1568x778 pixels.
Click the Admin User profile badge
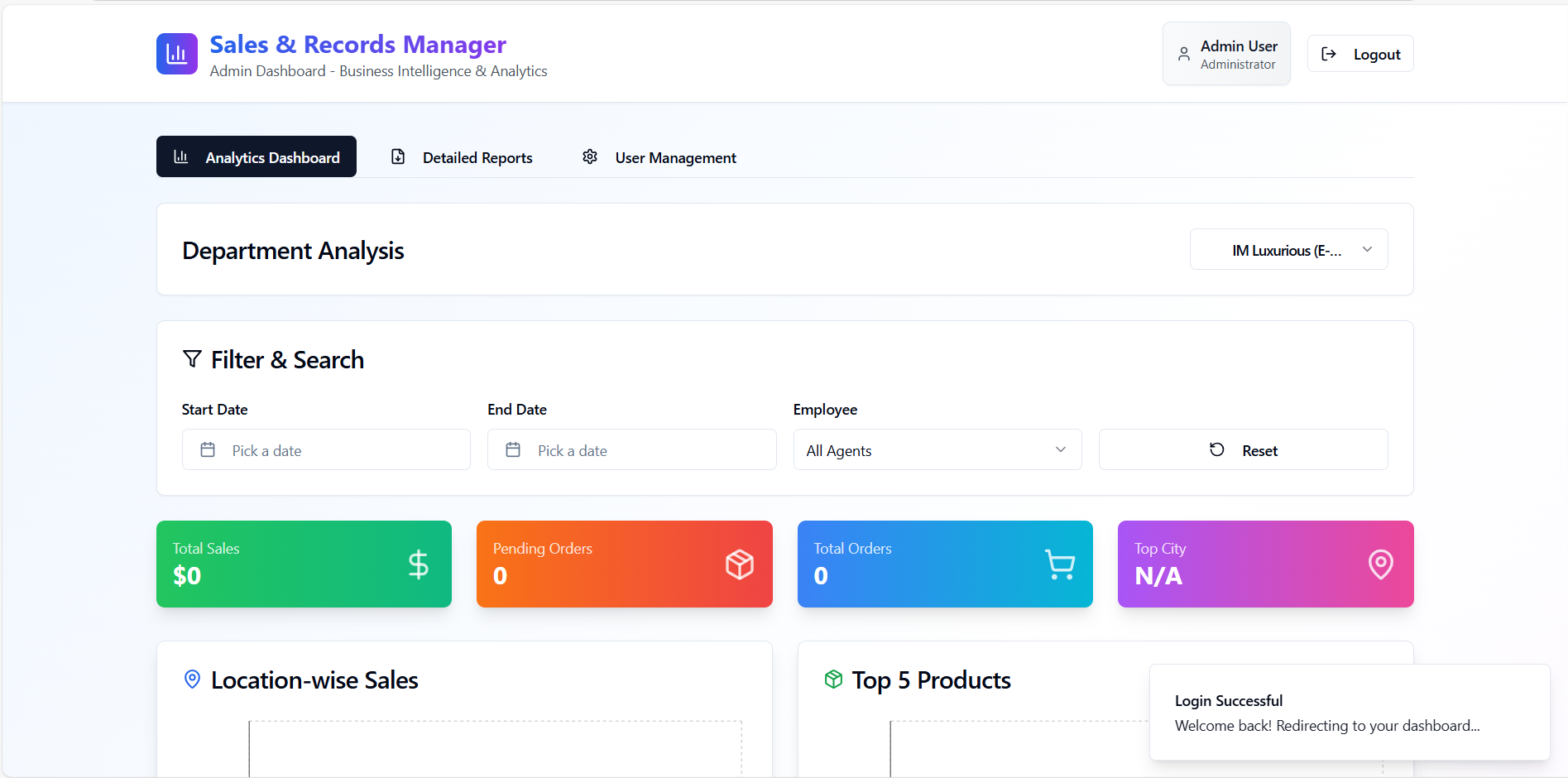1226,54
